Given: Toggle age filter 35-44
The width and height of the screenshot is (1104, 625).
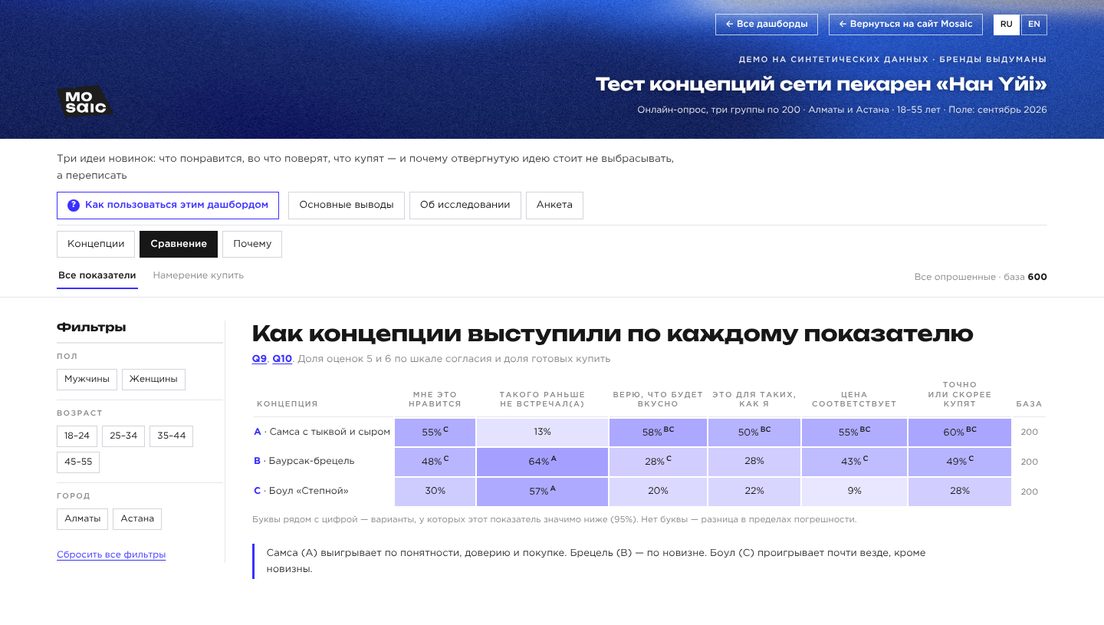Looking at the screenshot, I should click(171, 436).
